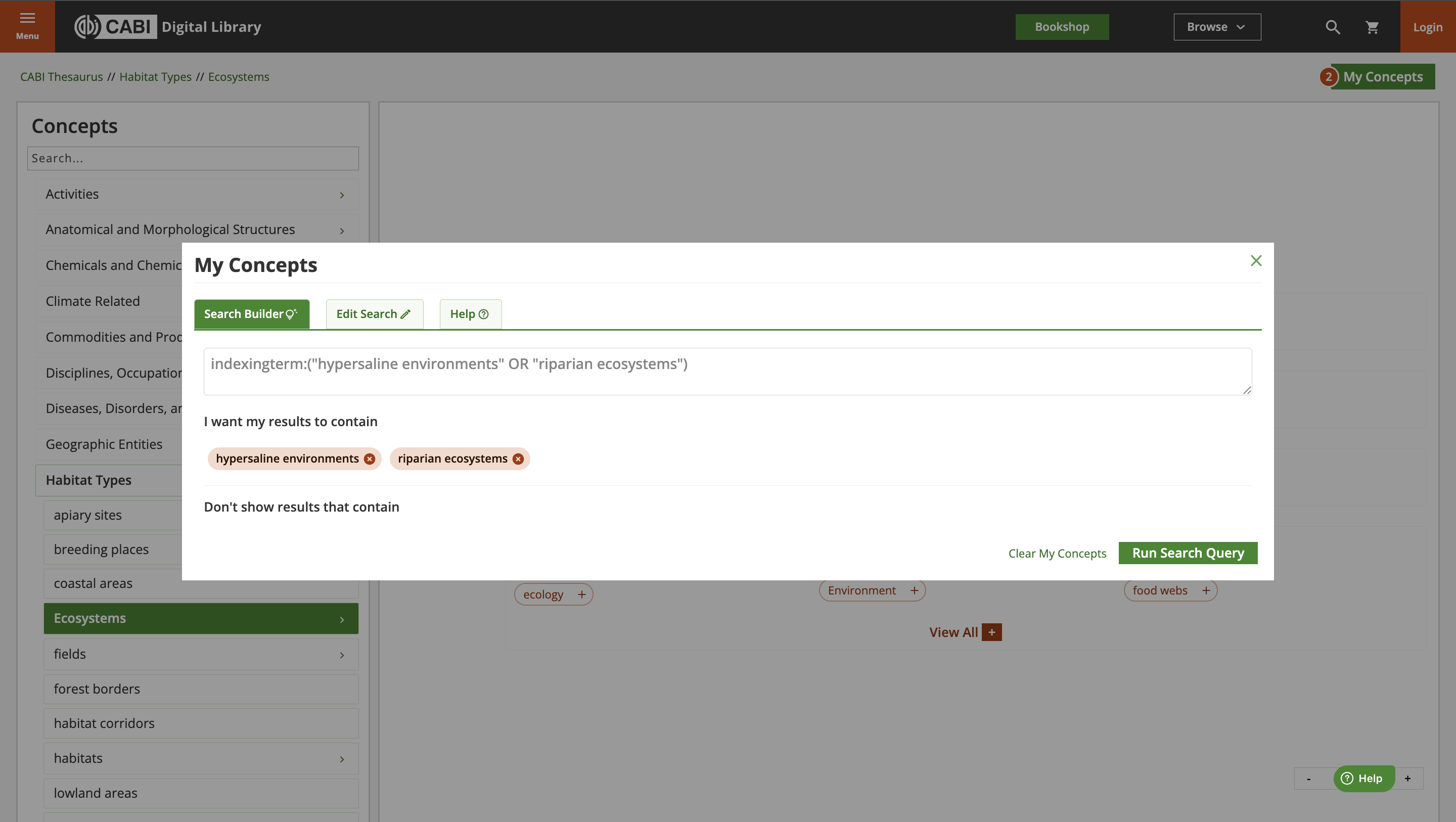This screenshot has width=1456, height=822.
Task: Remove the hypersaline environments concept tag
Action: point(369,459)
